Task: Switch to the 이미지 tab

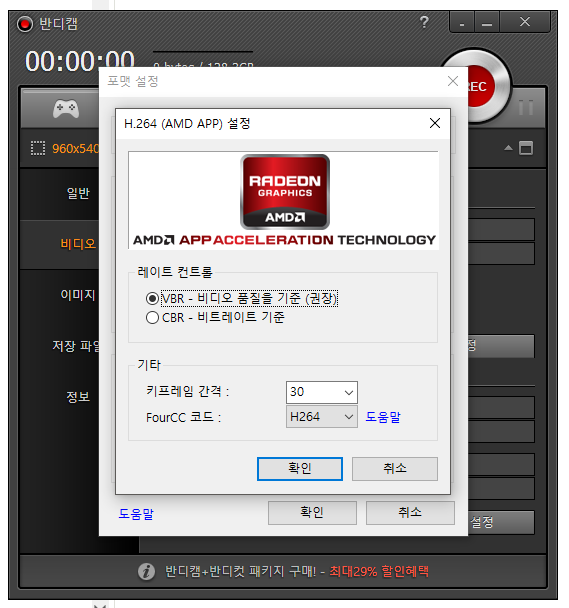Action: (78, 295)
